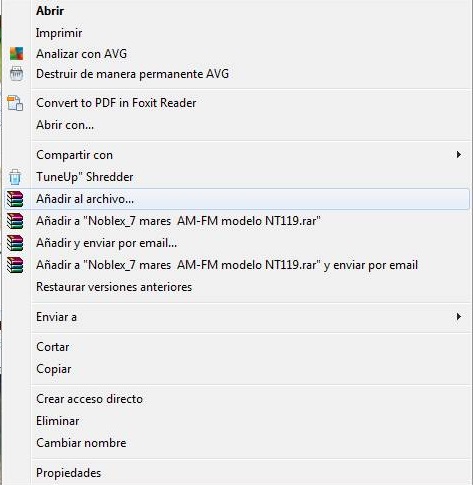The height and width of the screenshot is (485, 473).
Task: Click the AVG antivirus colored icon
Action: [16, 54]
